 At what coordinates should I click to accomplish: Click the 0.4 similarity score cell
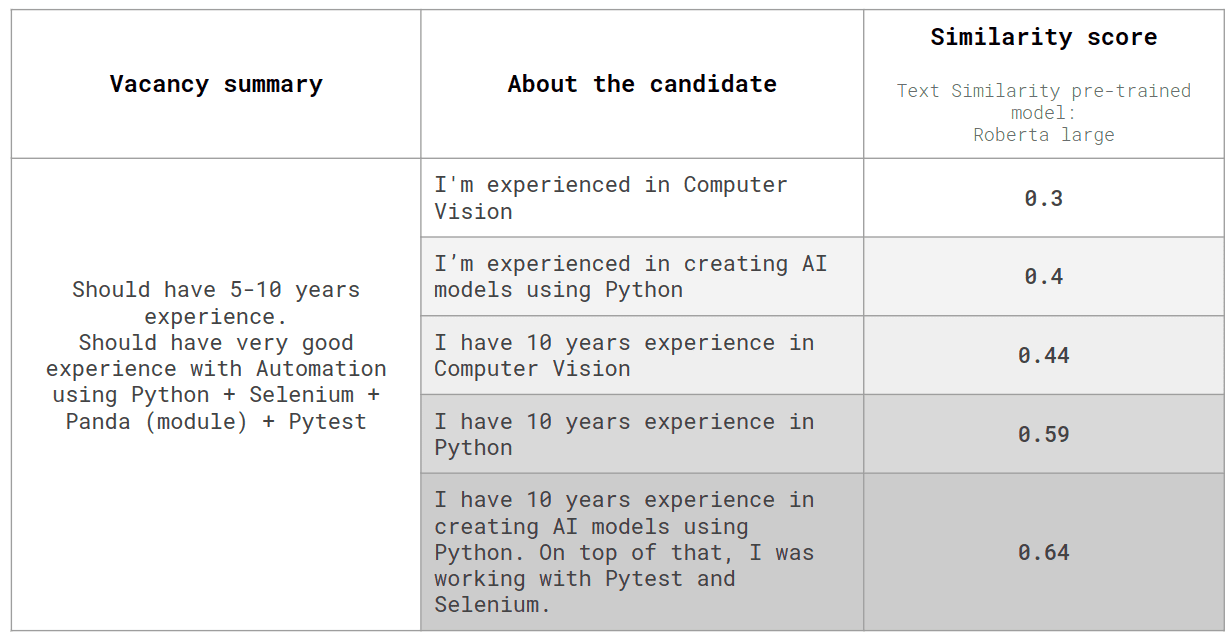[1043, 277]
